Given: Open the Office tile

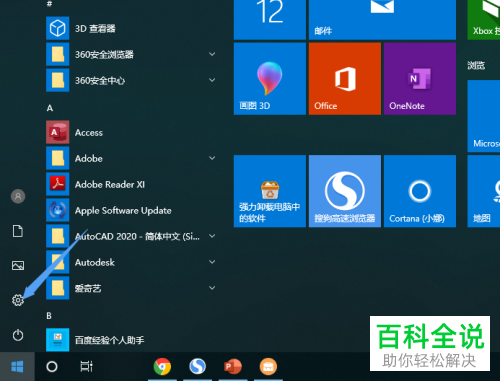Looking at the screenshot, I should coord(345,79).
